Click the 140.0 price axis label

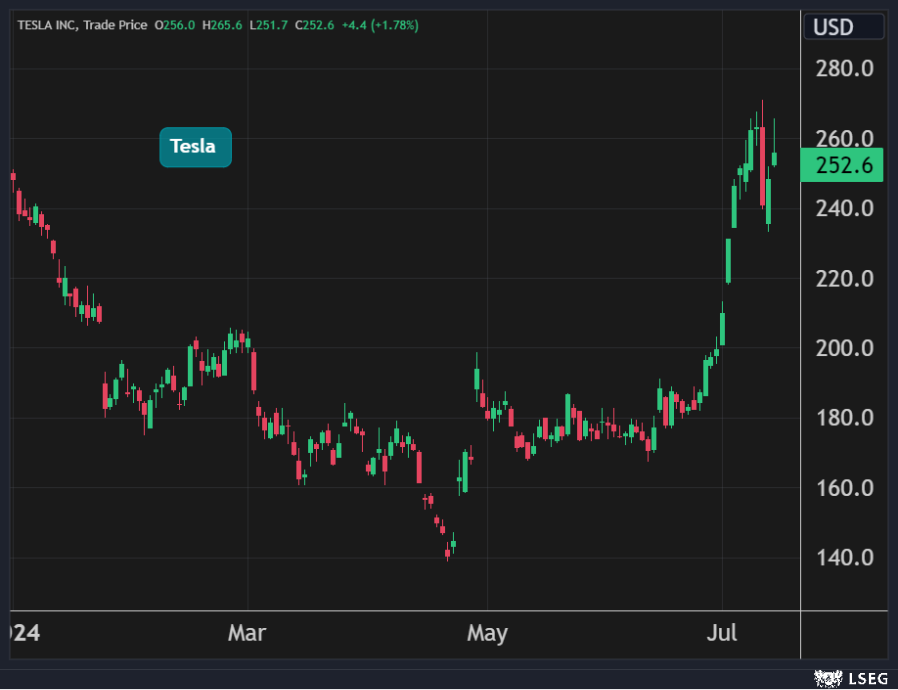point(847,557)
